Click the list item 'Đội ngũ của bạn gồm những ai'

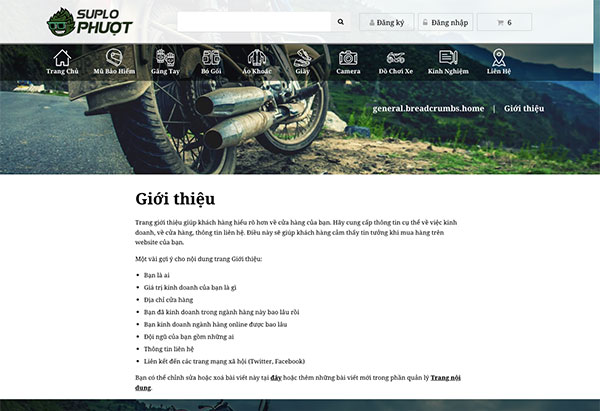click(189, 337)
